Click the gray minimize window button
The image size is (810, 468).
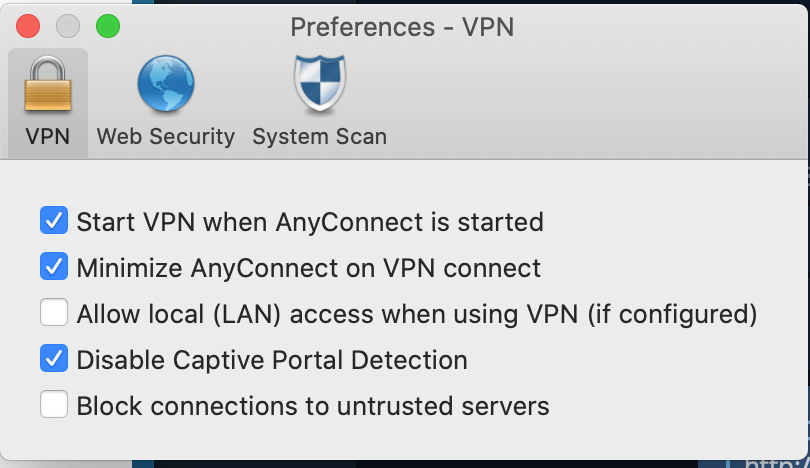coord(68,26)
